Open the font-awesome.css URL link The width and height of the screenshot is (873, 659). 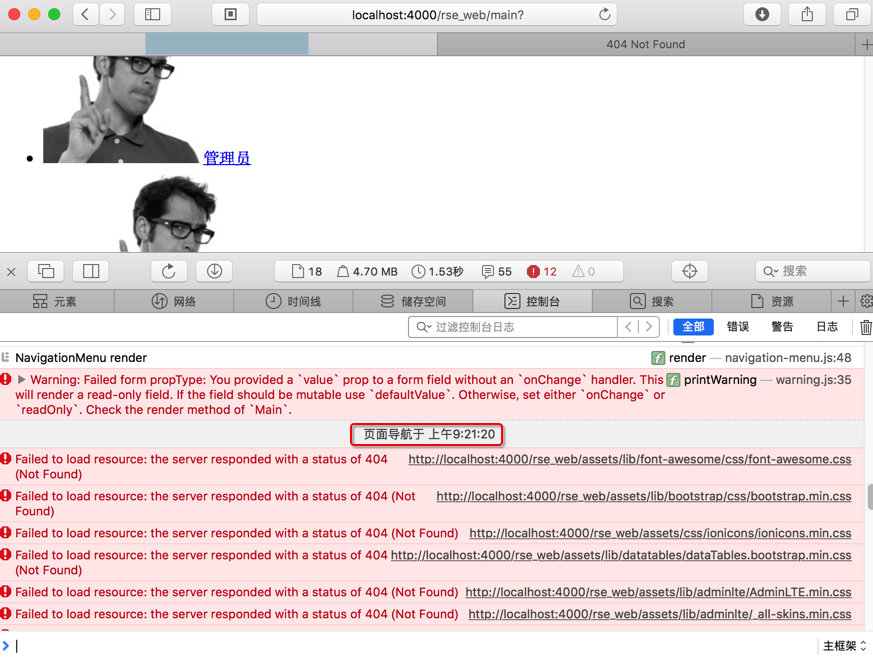click(630, 459)
